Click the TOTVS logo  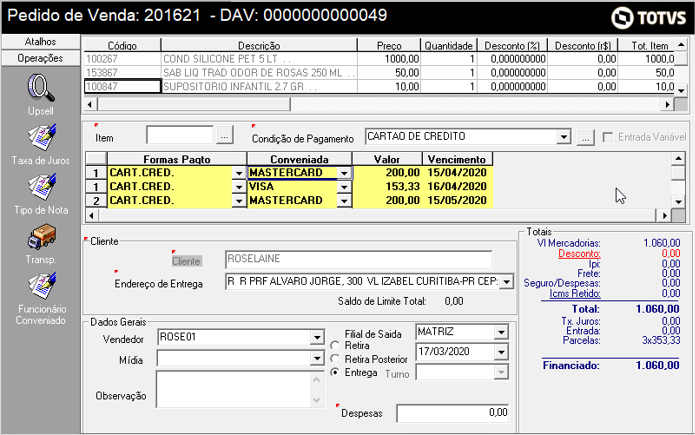point(648,18)
